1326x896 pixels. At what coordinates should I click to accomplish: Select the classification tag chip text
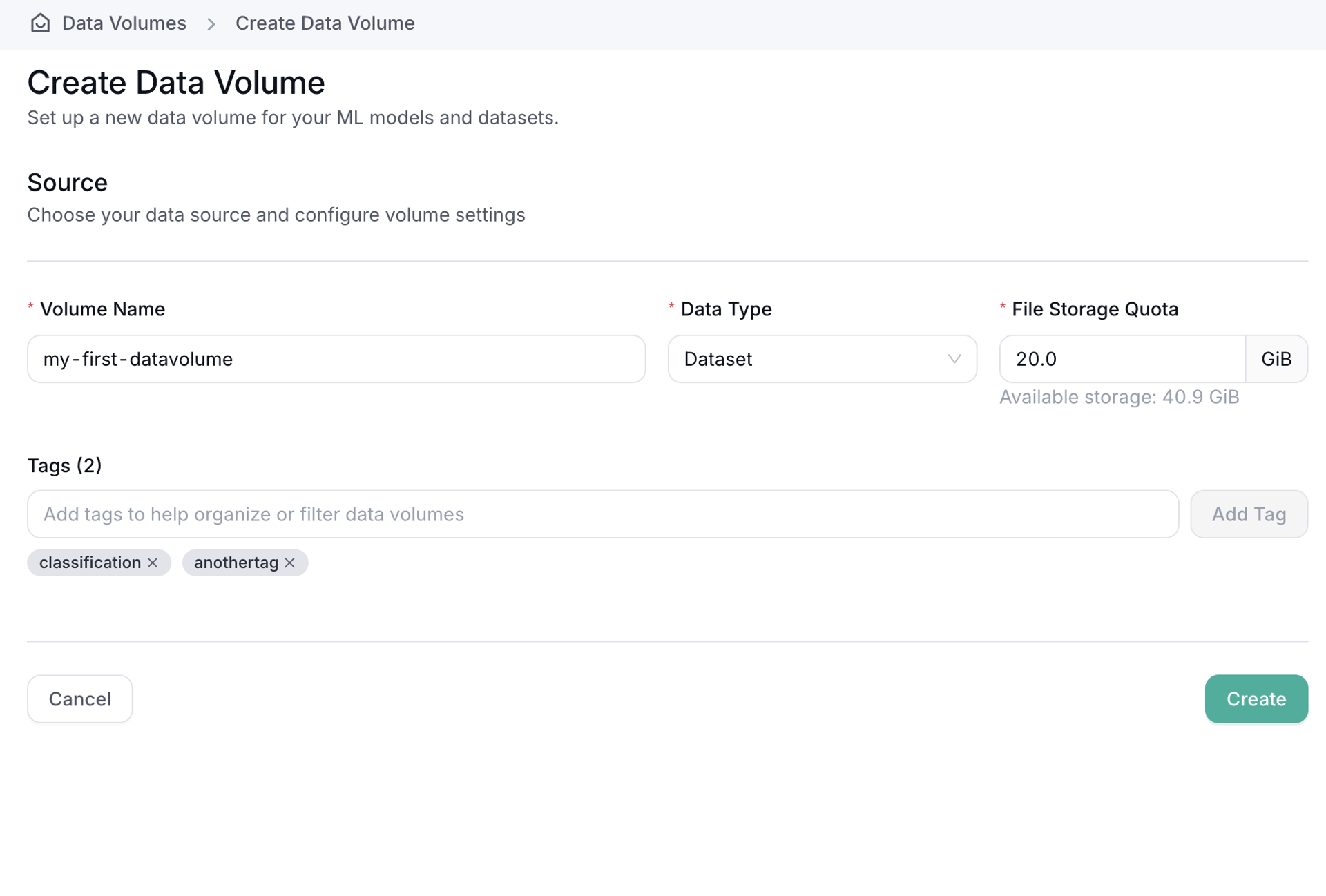click(x=90, y=563)
